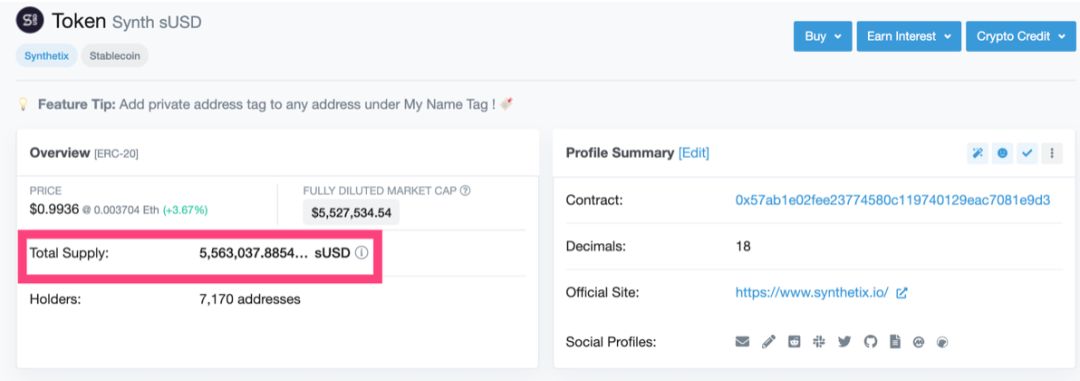Select the Synthetix tag

(47, 56)
